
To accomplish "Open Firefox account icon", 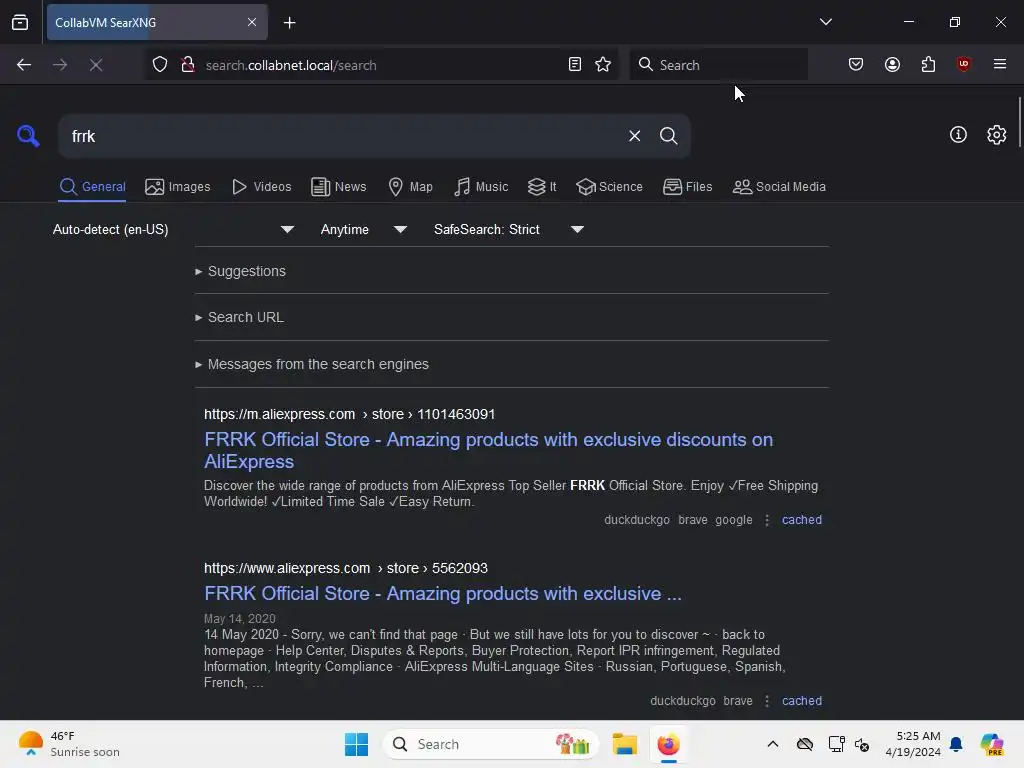I will coord(892,65).
